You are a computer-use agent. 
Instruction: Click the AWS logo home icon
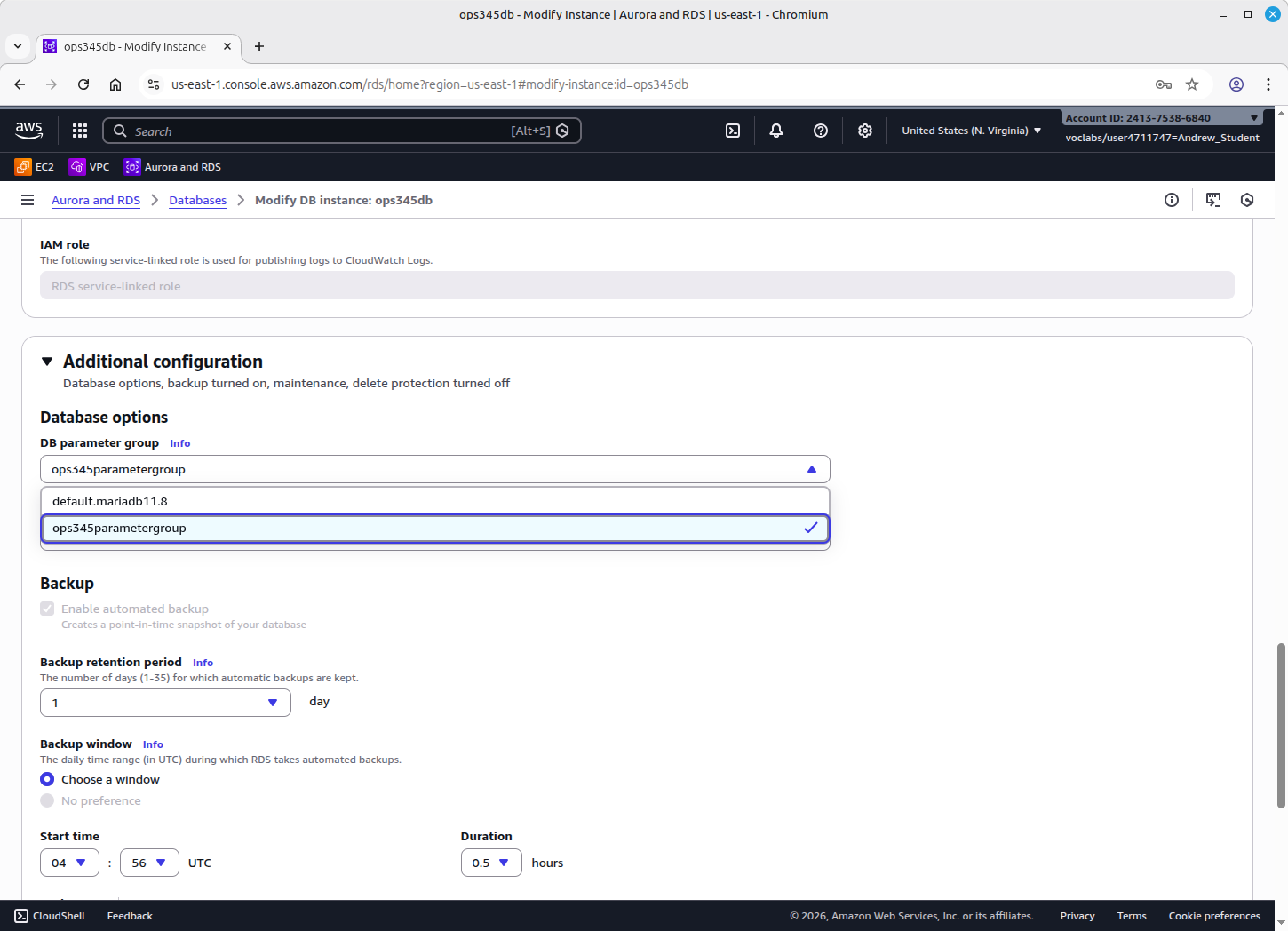[x=29, y=131]
